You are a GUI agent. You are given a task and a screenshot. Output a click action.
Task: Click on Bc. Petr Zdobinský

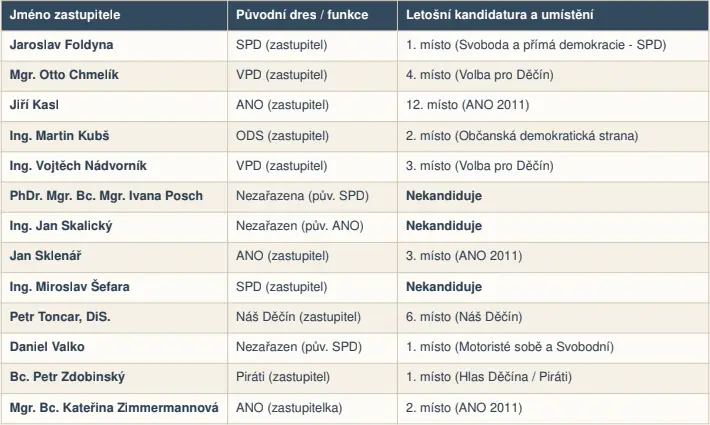67,377
